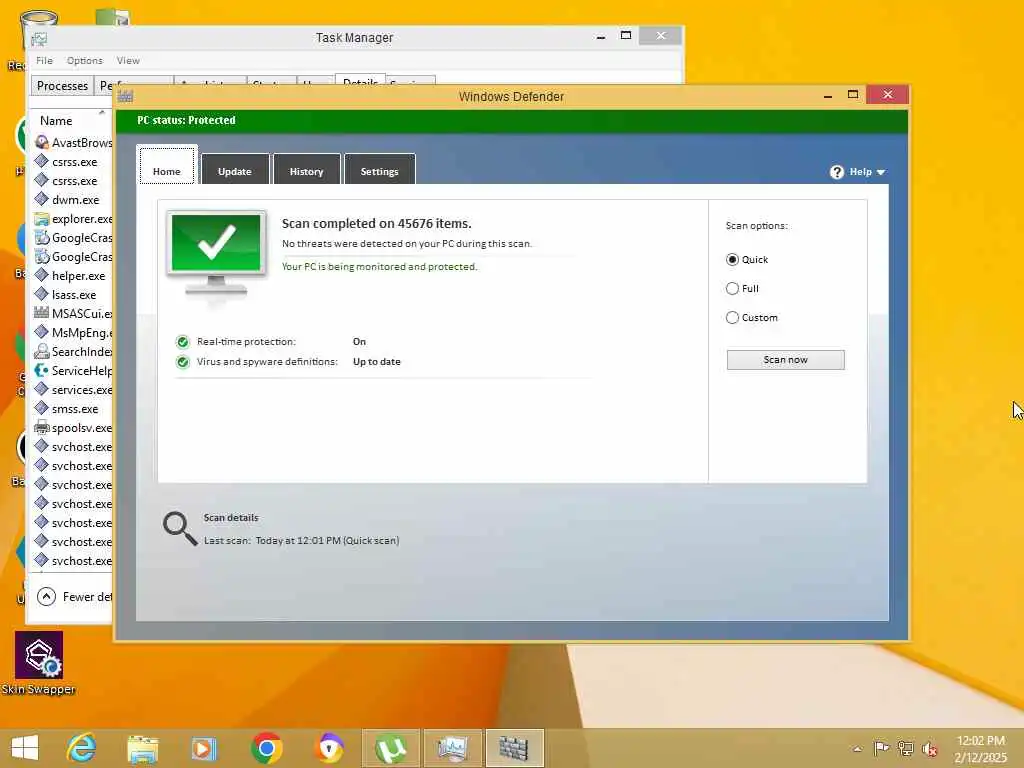Open the Windows Start button

[x=25, y=748]
